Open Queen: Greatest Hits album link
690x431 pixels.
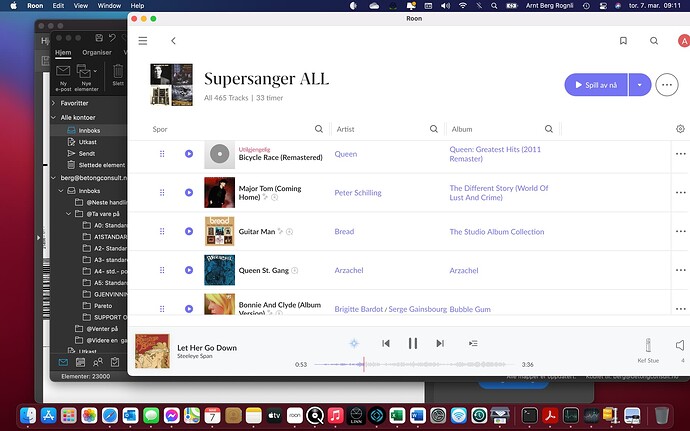[495, 154]
